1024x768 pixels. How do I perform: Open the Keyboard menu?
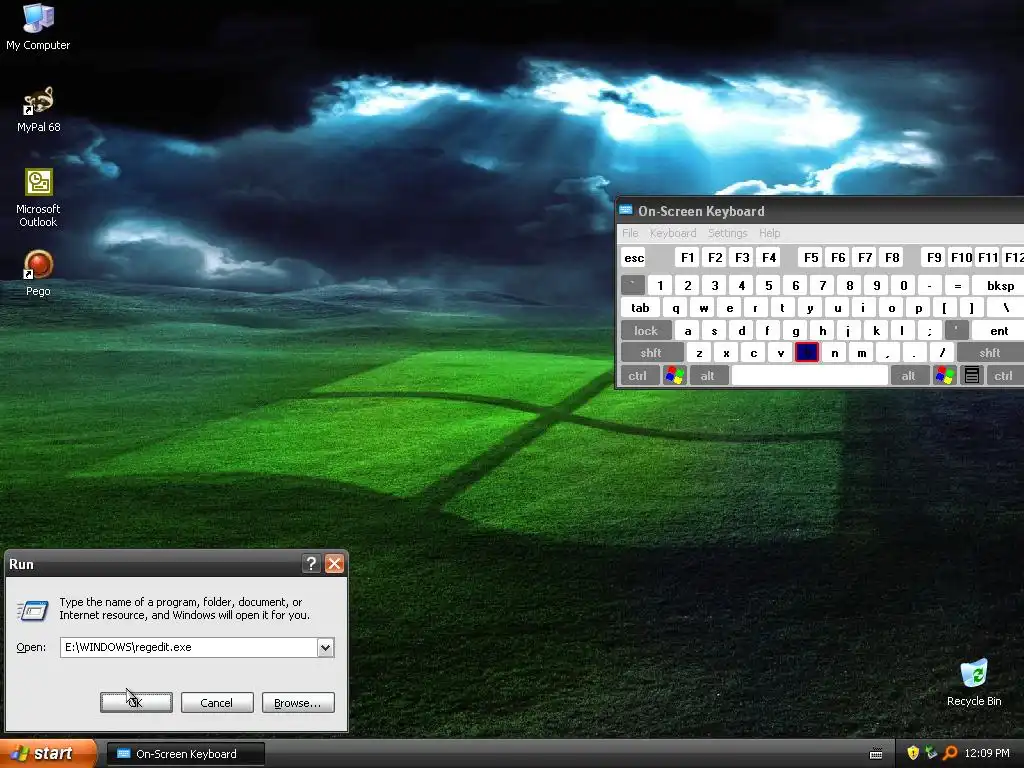pyautogui.click(x=673, y=233)
